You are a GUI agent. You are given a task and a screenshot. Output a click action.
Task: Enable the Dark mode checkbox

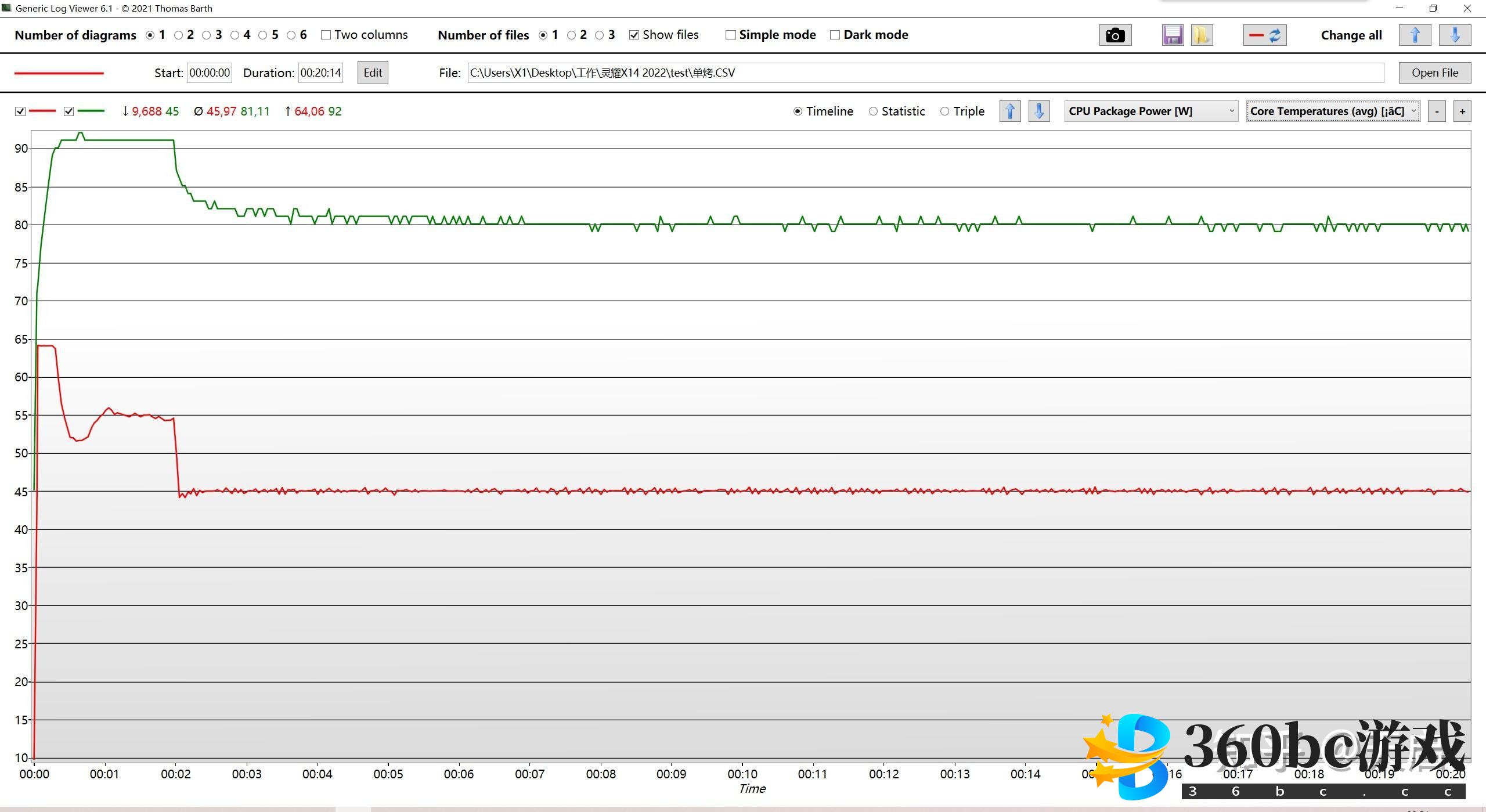835,35
